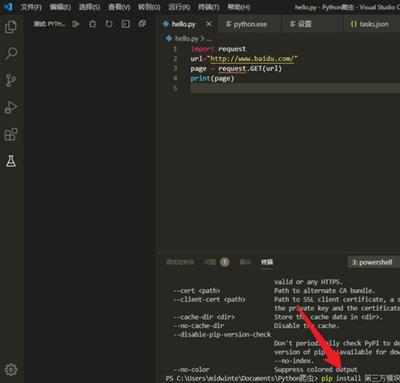
Task: Open the 选择 (Selection) menu
Action: click(89, 7)
